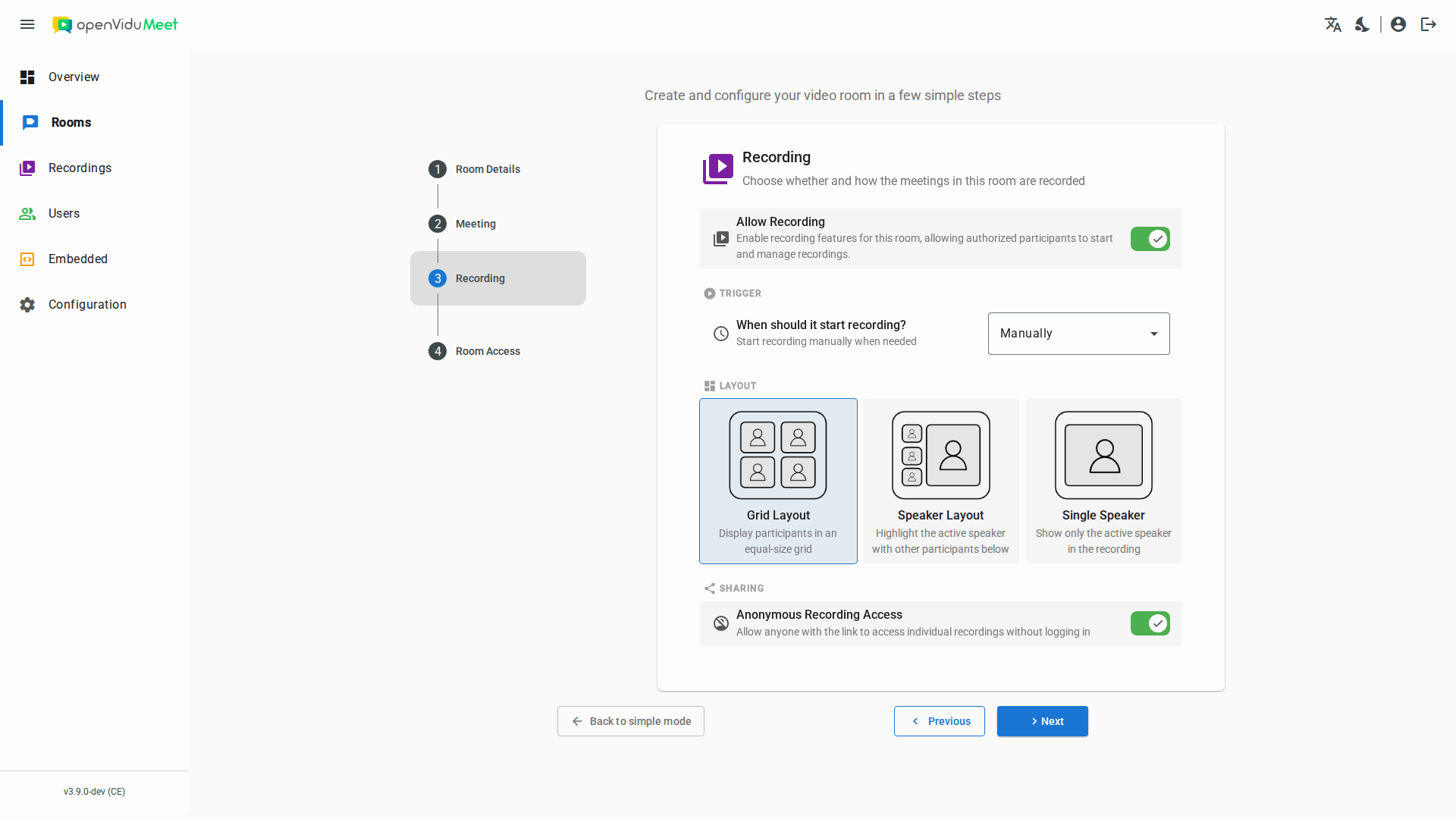Open the Recordings menu item

coord(95,168)
